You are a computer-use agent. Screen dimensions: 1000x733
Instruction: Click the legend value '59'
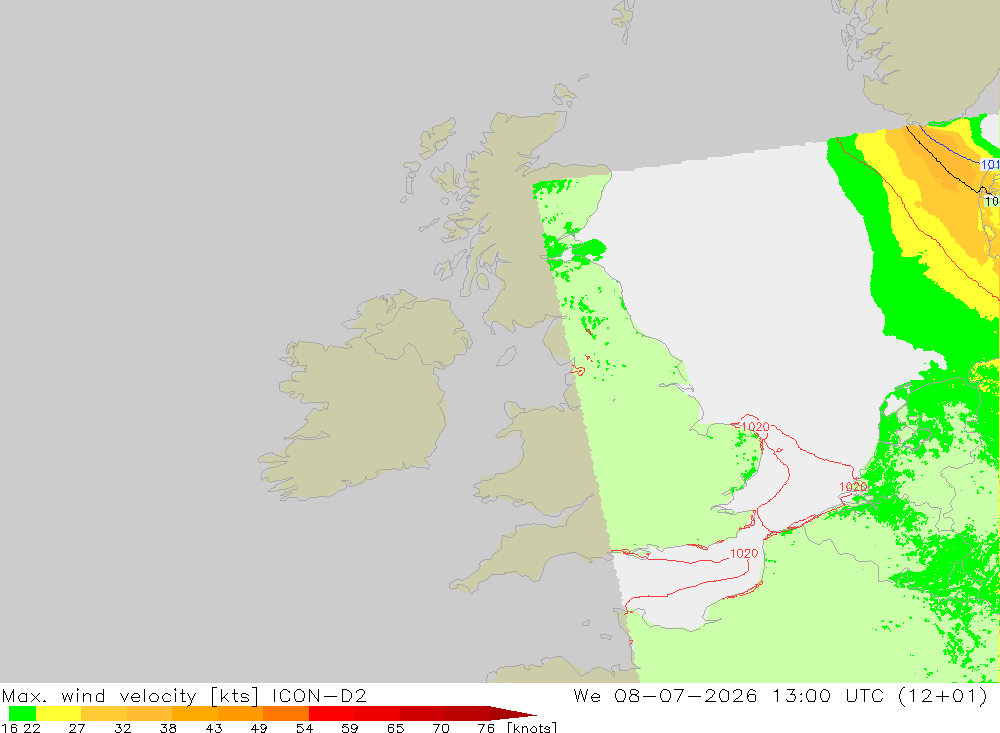click(x=349, y=728)
